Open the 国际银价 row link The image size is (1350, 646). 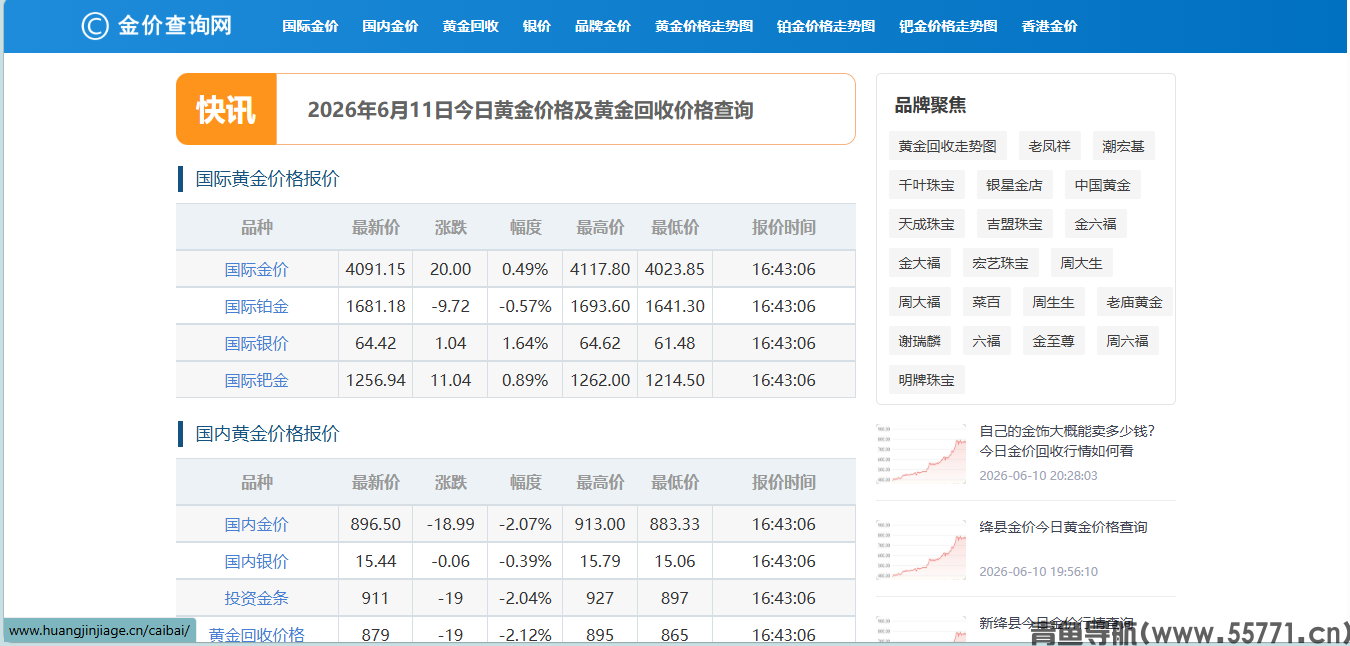pyautogui.click(x=257, y=343)
